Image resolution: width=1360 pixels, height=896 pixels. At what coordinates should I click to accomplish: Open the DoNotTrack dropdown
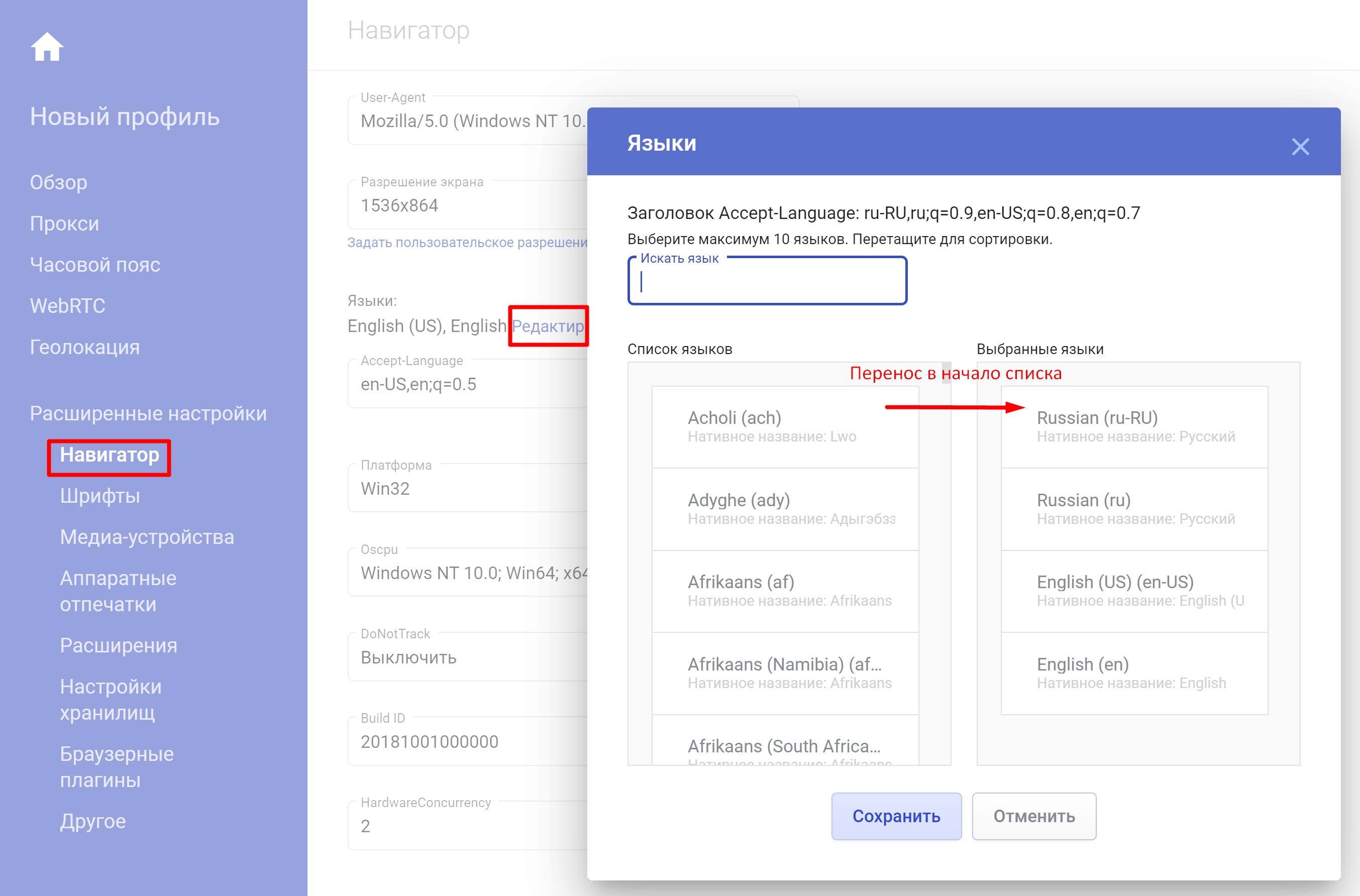pos(467,657)
